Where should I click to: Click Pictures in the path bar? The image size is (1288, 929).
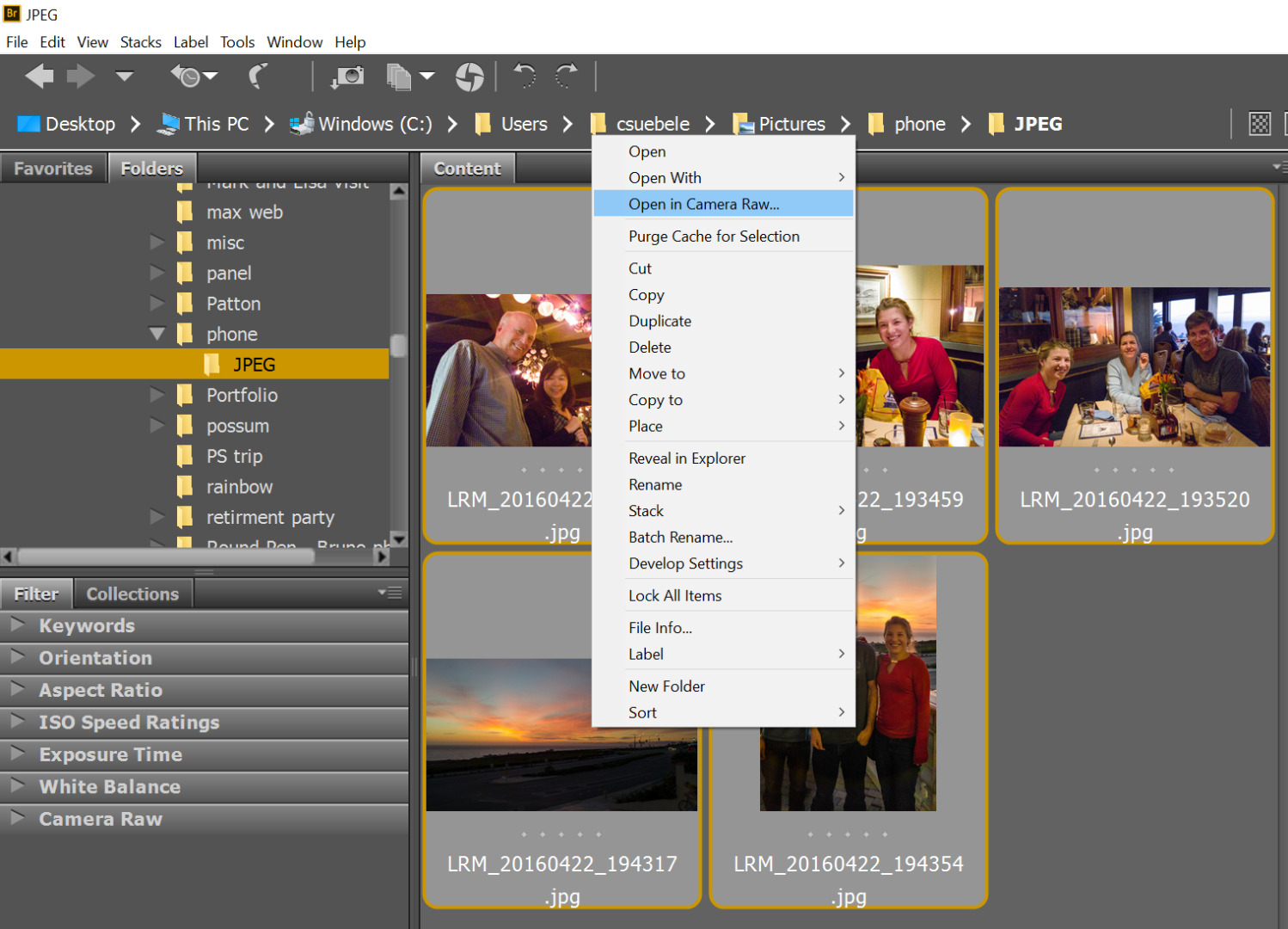click(x=779, y=124)
